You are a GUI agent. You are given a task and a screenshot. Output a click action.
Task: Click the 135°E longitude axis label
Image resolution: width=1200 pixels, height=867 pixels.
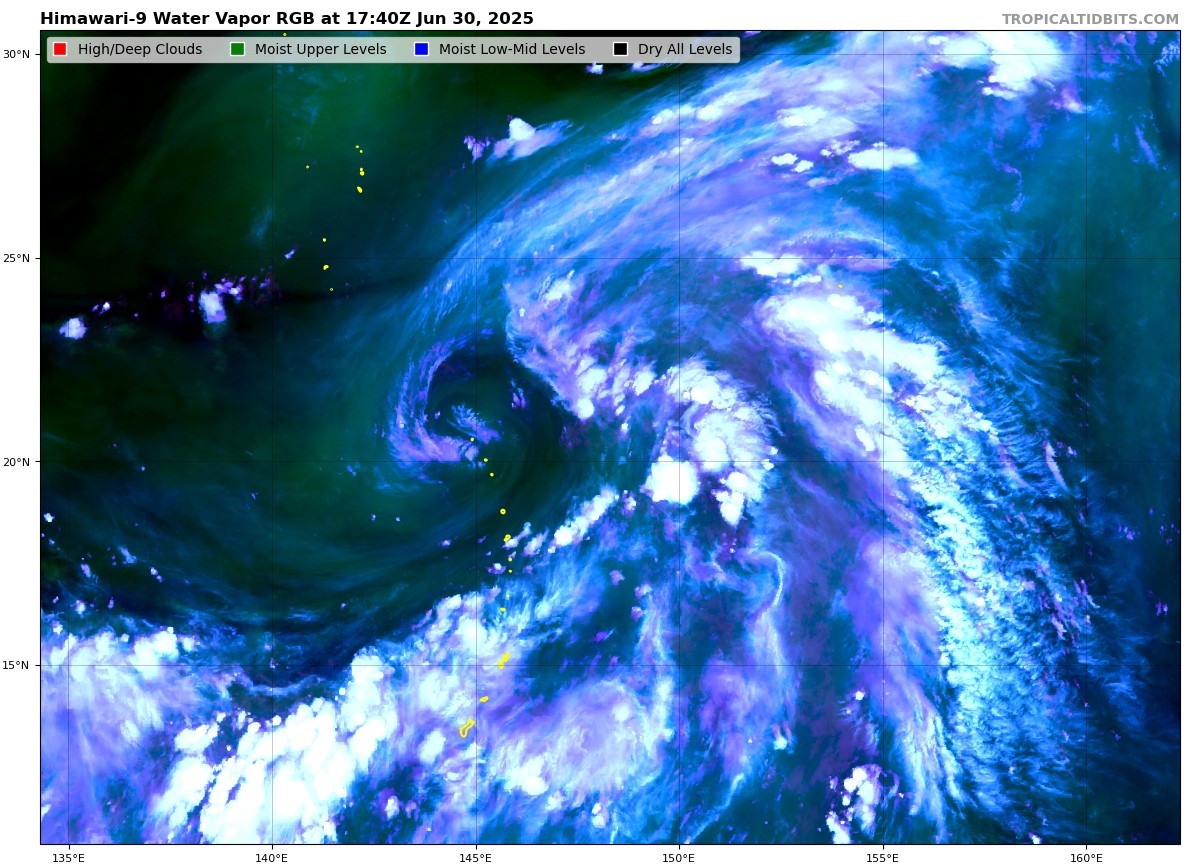tap(68, 857)
